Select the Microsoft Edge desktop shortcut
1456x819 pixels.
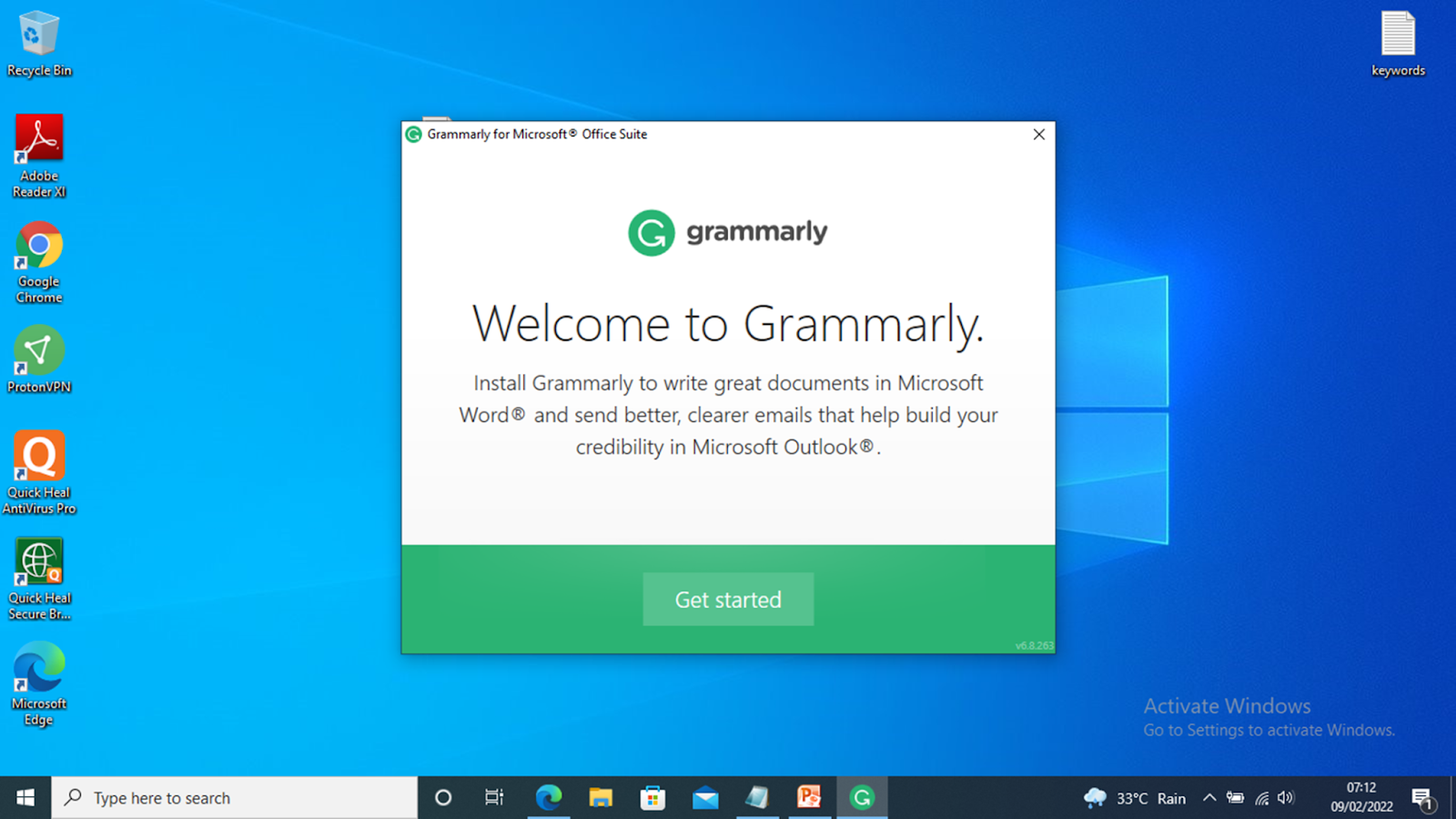[x=39, y=684]
